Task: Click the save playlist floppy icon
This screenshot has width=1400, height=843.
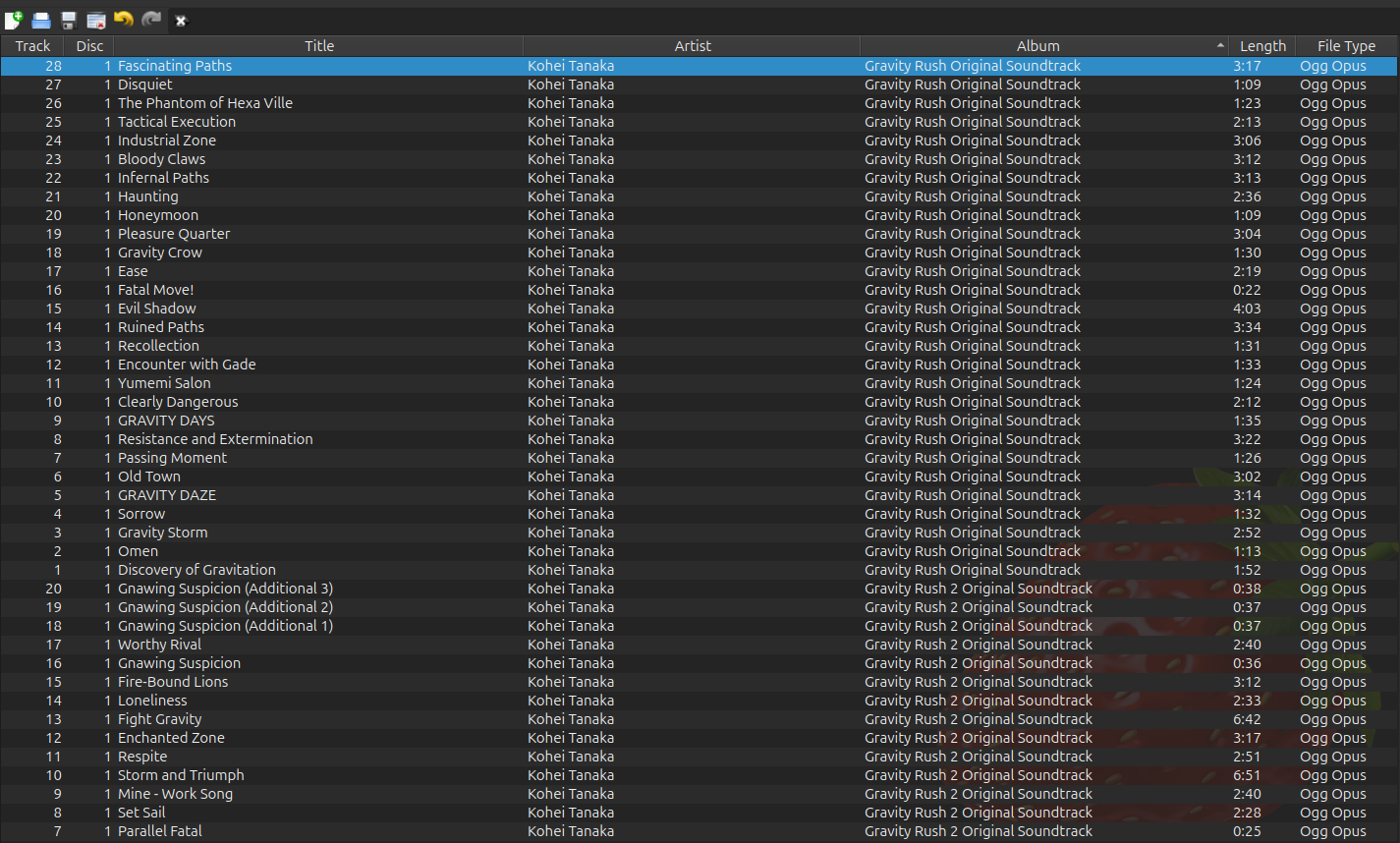Action: pos(69,20)
